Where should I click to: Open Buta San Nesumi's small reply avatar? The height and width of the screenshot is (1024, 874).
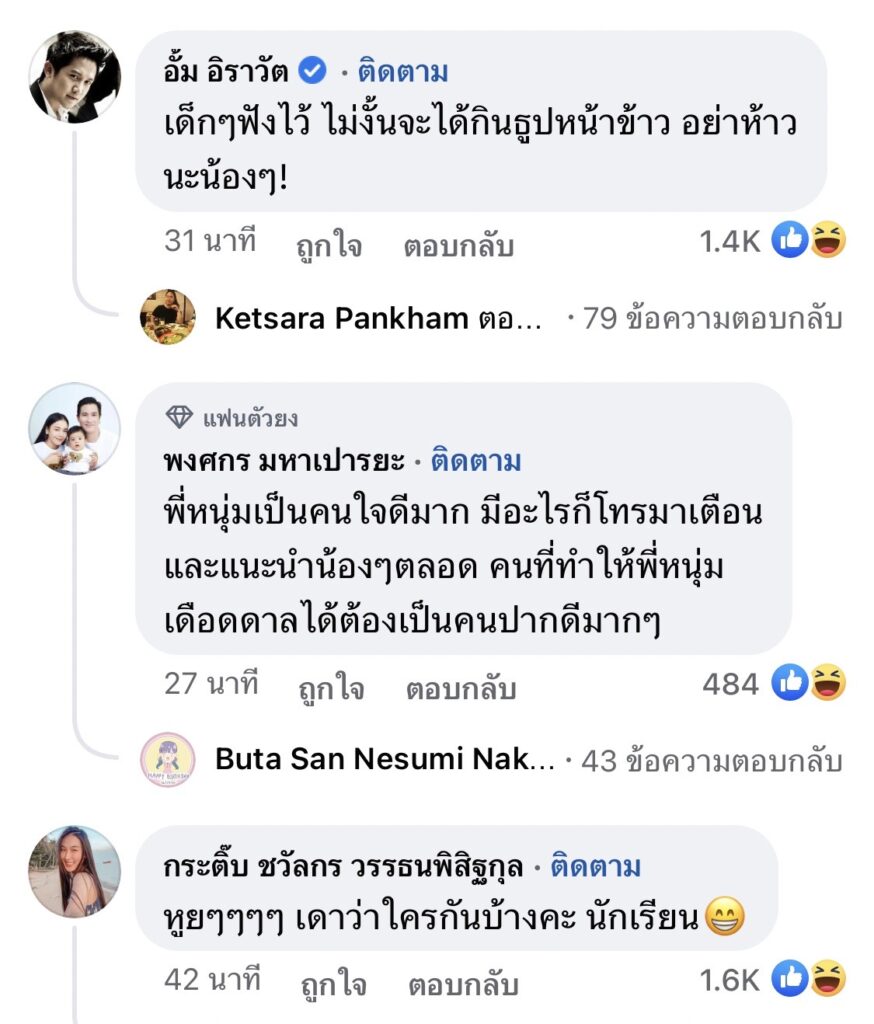(168, 760)
